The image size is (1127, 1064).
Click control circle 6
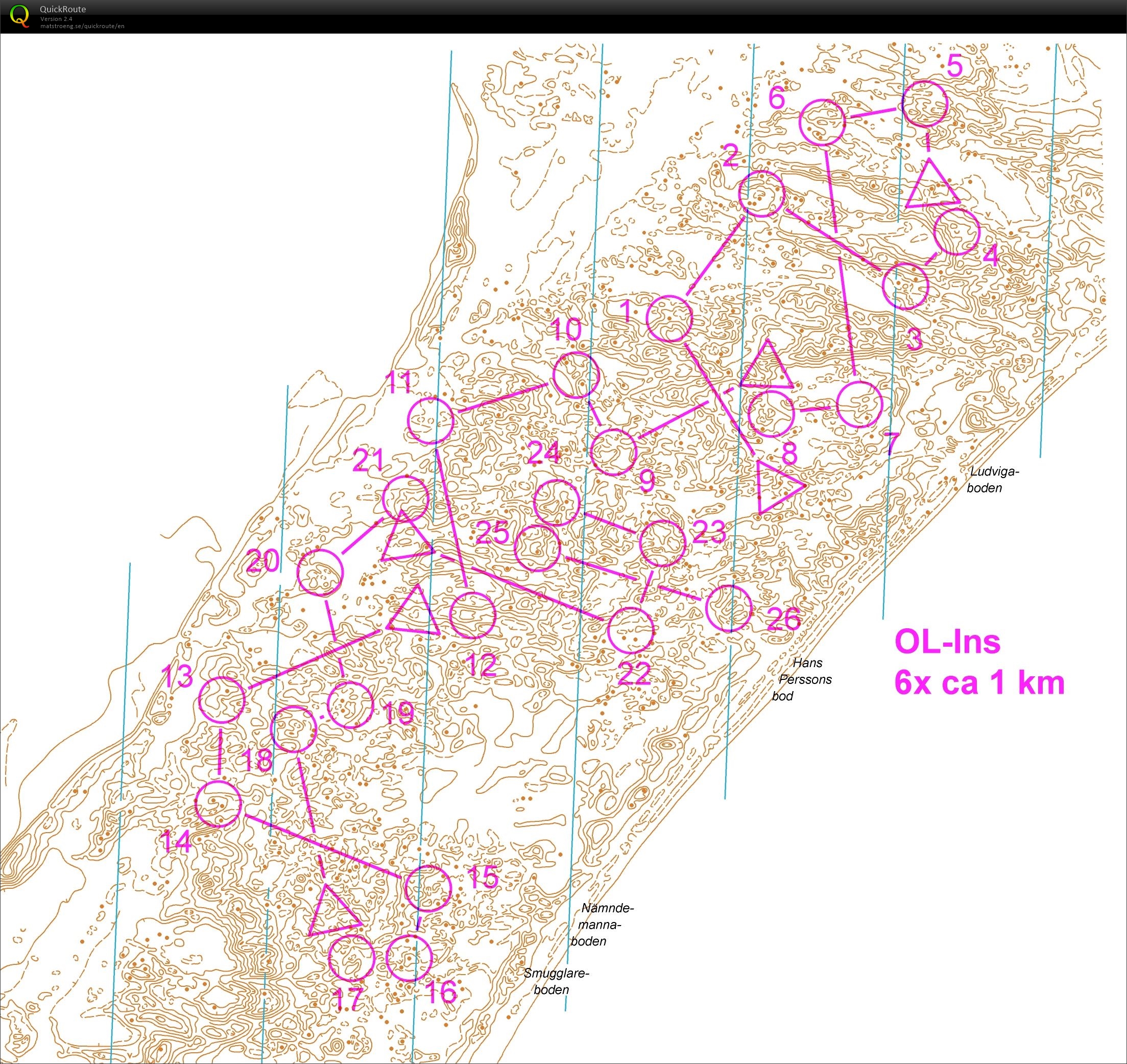click(x=822, y=123)
